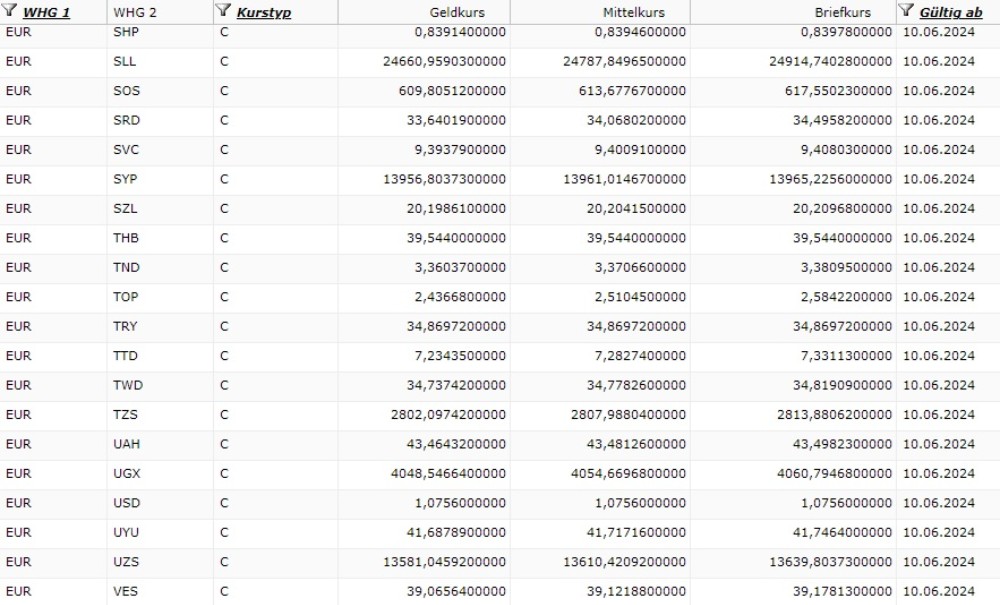Click Mittelkurs value 13610,4209200000

tap(624, 562)
